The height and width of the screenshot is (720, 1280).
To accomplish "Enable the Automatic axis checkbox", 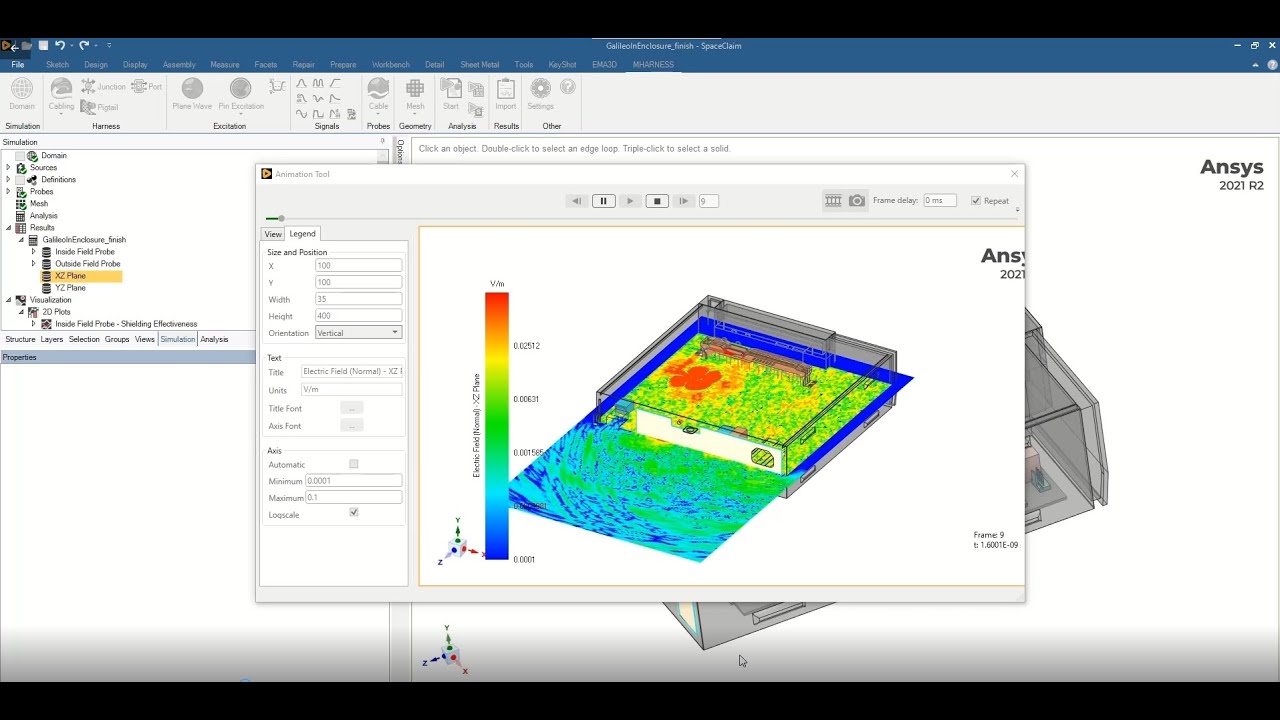I will [x=354, y=464].
